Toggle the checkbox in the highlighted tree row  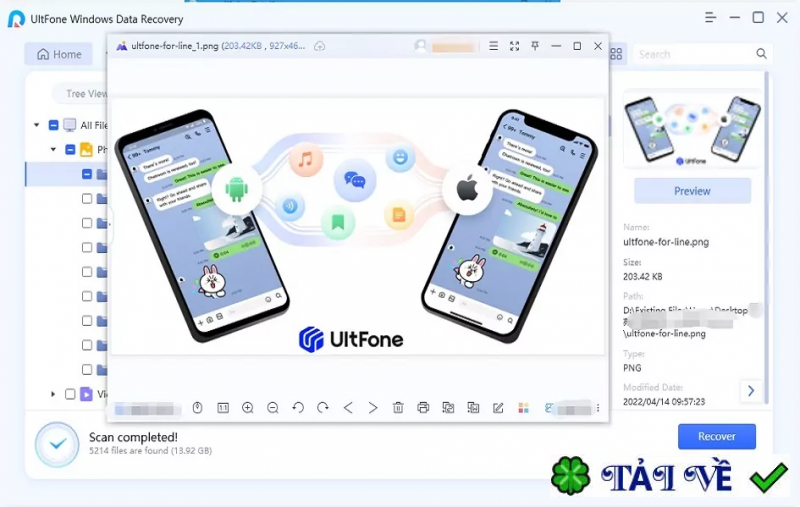(87, 174)
